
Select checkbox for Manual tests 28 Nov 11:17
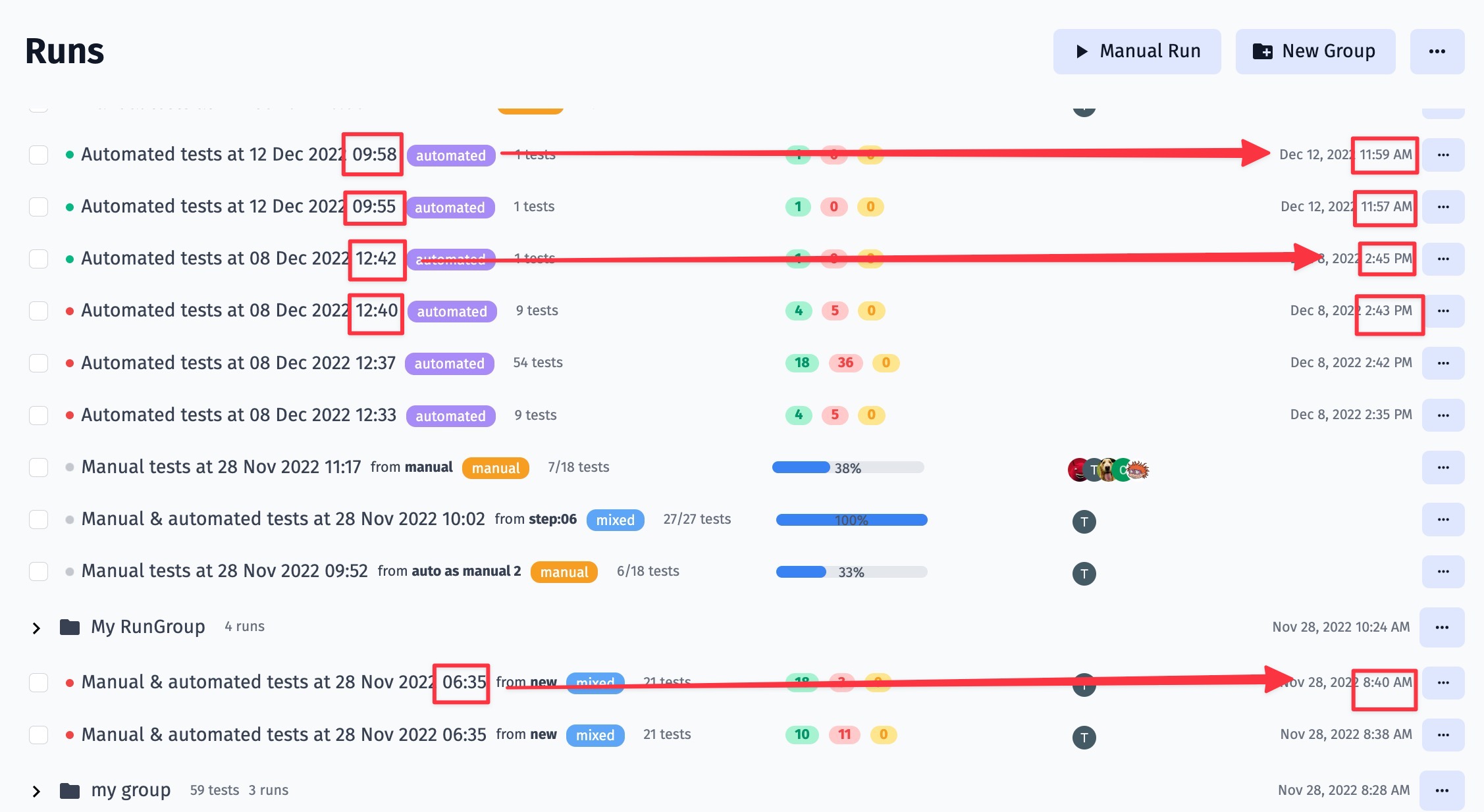coord(39,467)
